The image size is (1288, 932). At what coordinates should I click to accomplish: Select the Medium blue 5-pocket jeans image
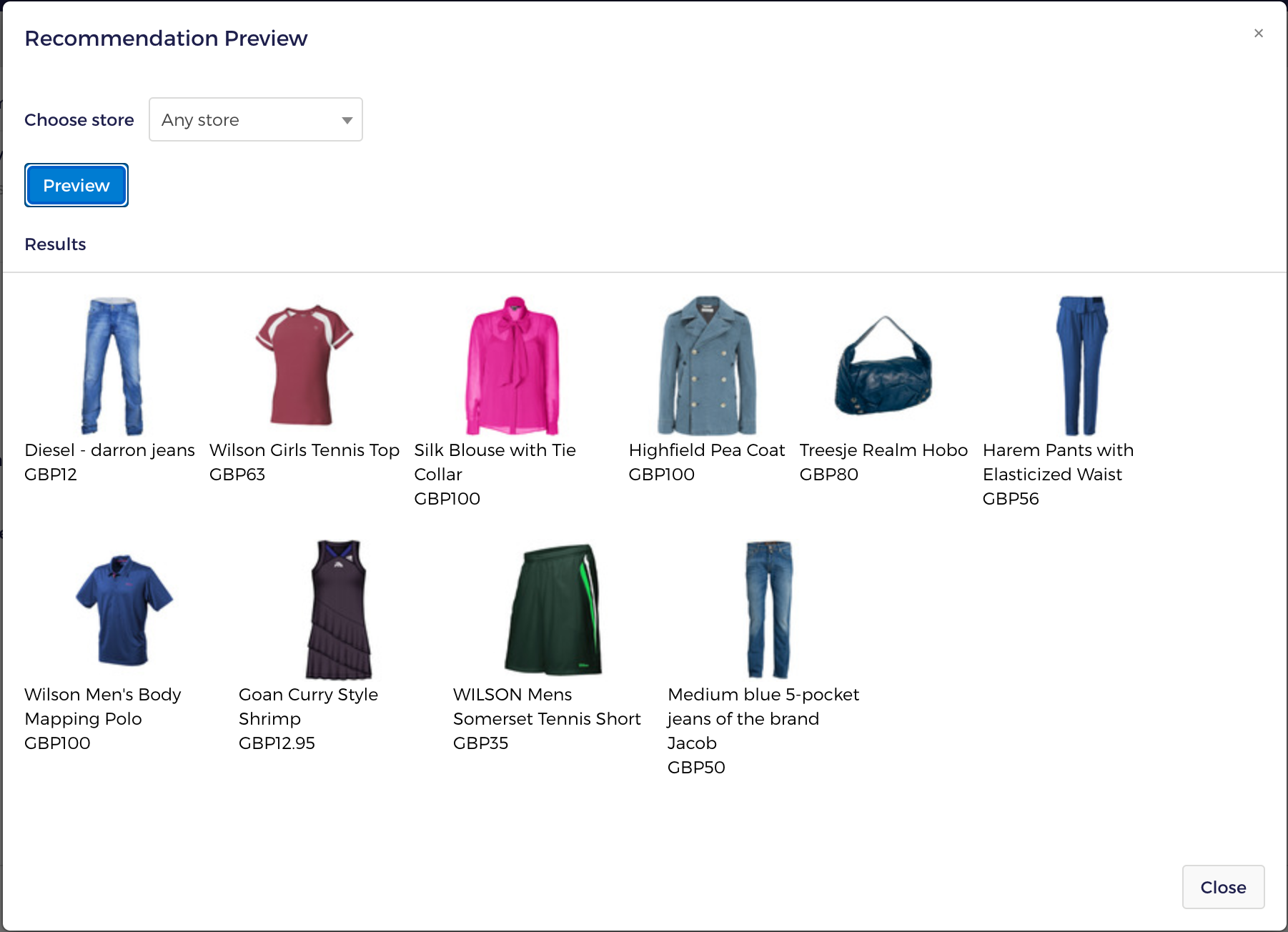click(x=768, y=610)
